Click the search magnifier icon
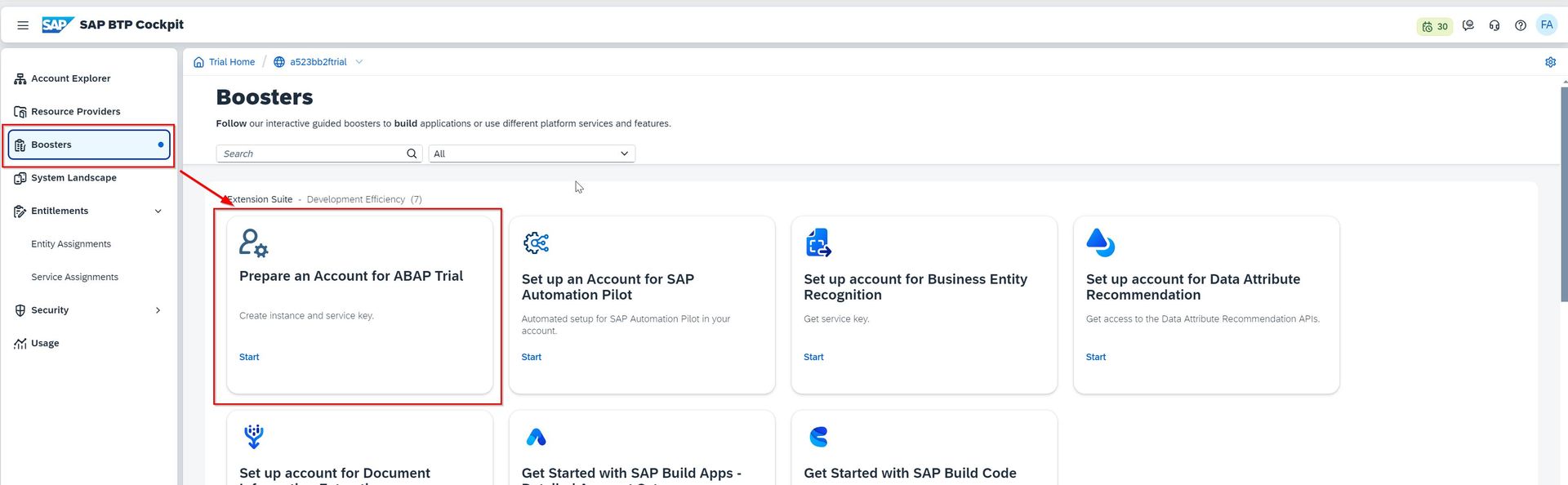 pos(412,154)
